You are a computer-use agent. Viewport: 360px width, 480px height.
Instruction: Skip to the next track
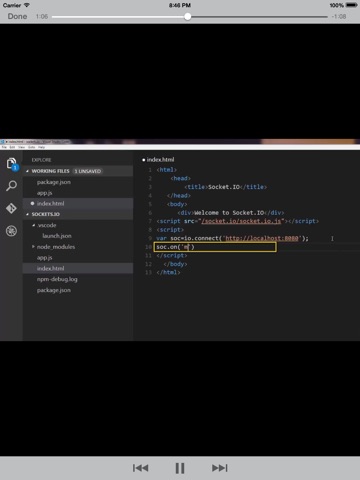pos(220,468)
